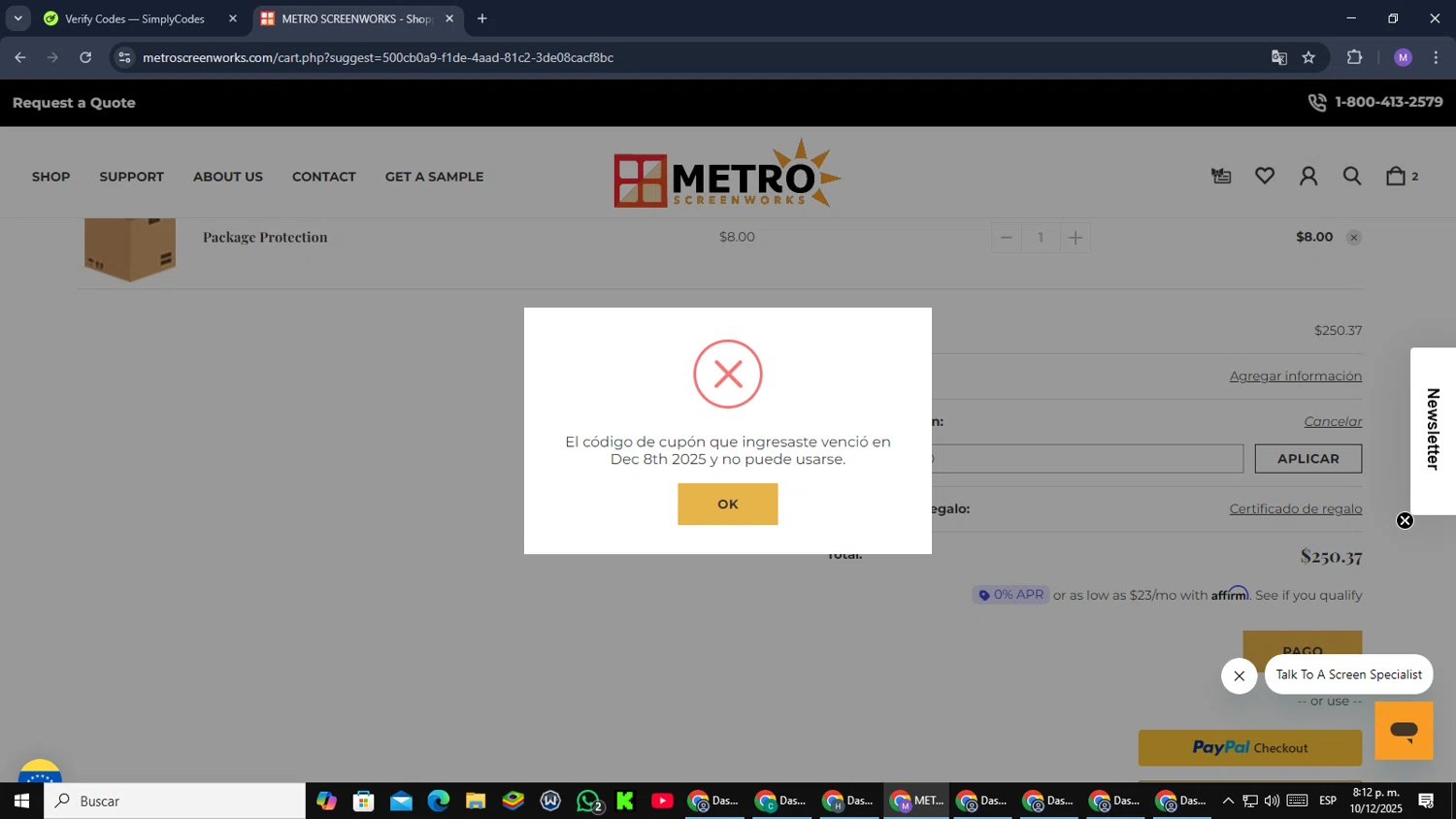
Task: Click the Talk To A Screen Specialist message
Action: pos(1348,674)
